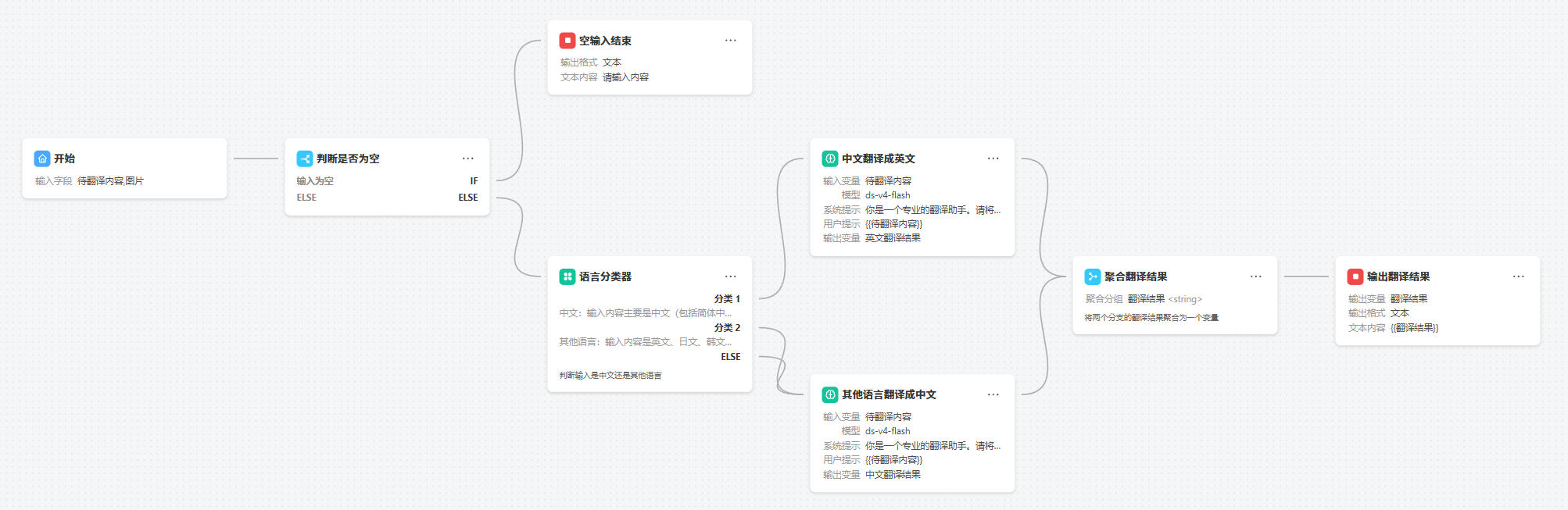Click the right-side ELSE label in 判断是否为空
1568x510 pixels.
(x=468, y=198)
